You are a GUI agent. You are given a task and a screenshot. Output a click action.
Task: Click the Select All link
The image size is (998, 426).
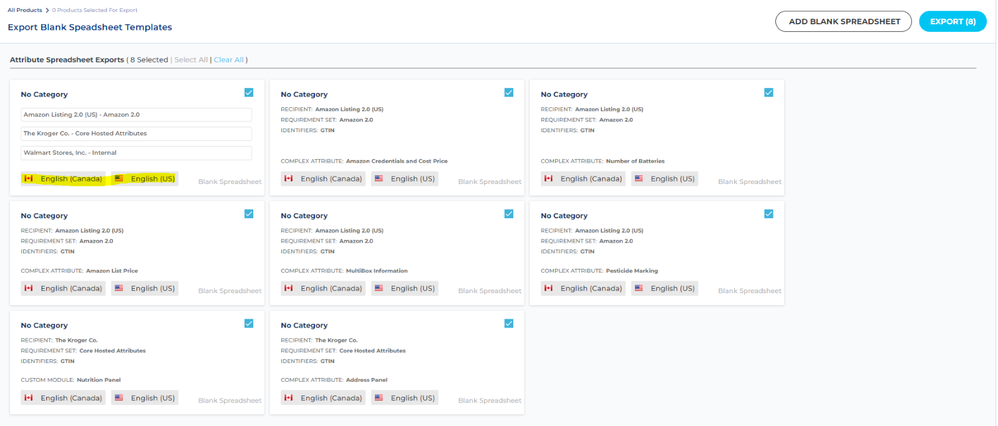point(191,59)
